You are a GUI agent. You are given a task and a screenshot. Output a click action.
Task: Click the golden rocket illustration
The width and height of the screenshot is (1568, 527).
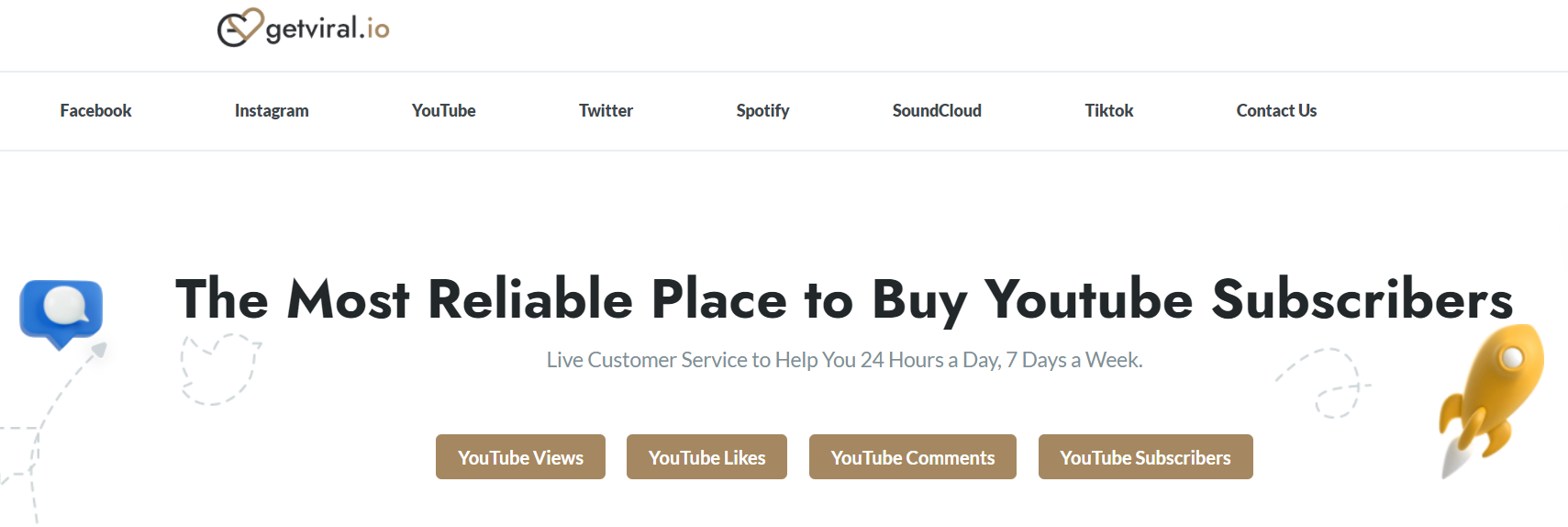tap(1490, 400)
